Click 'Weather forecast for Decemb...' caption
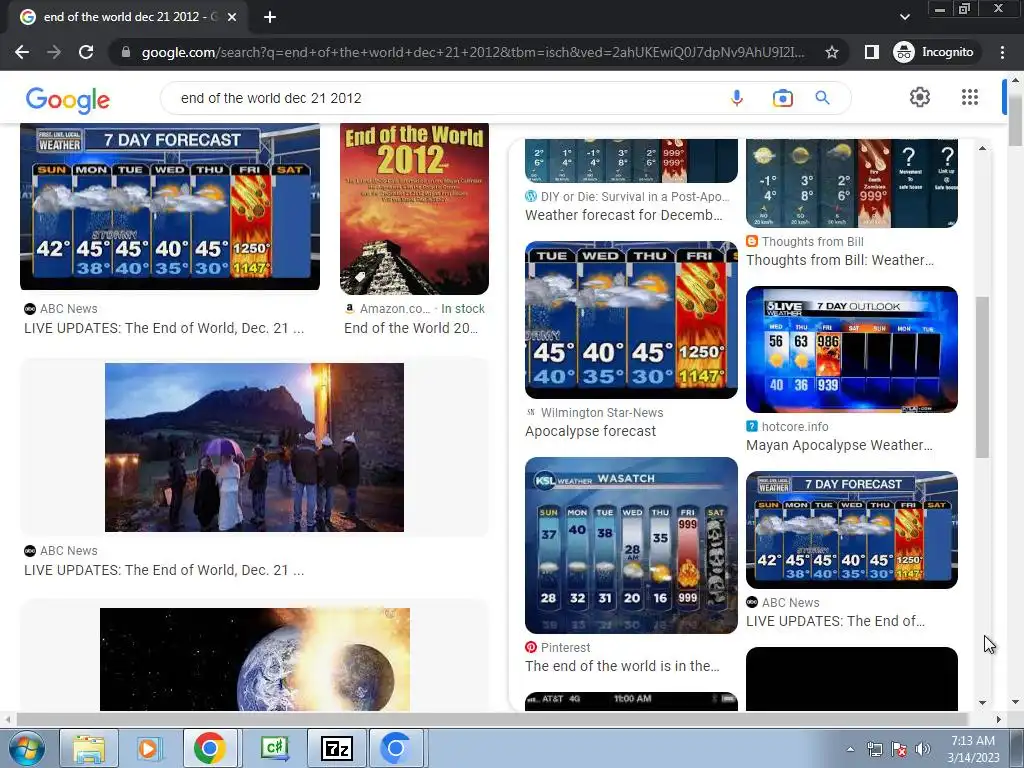 (624, 215)
